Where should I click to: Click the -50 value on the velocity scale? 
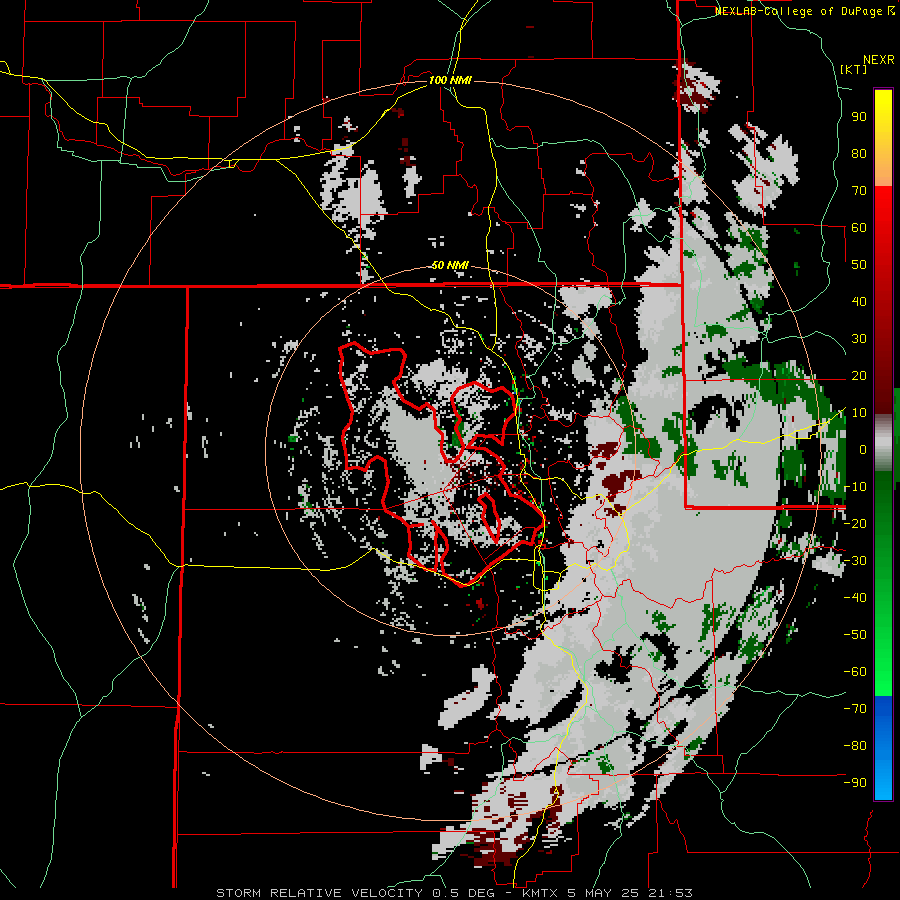[855, 635]
